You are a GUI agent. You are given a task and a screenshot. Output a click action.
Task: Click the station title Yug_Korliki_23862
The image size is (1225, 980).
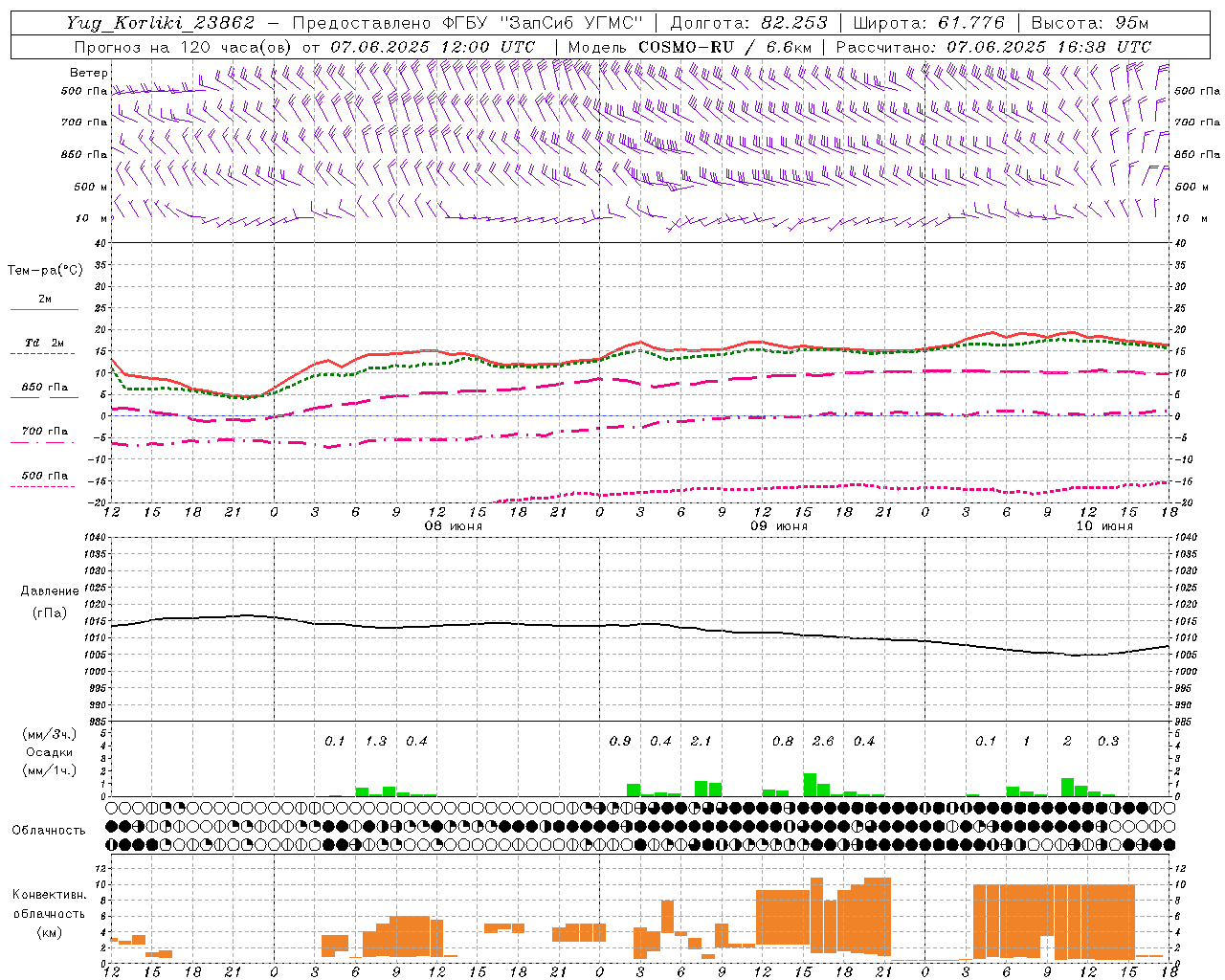click(x=161, y=23)
